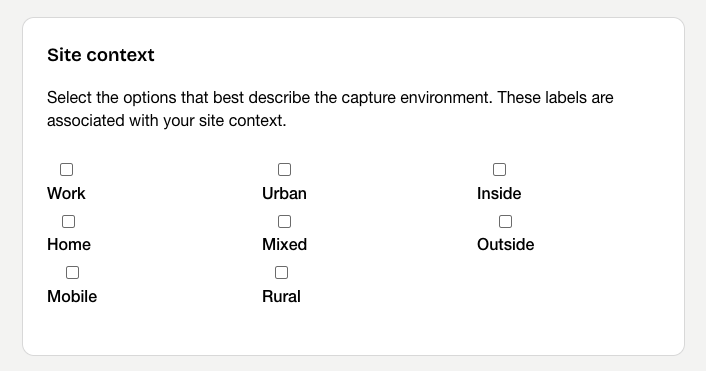The width and height of the screenshot is (706, 371).
Task: Click the Work label text
Action: click(x=66, y=194)
